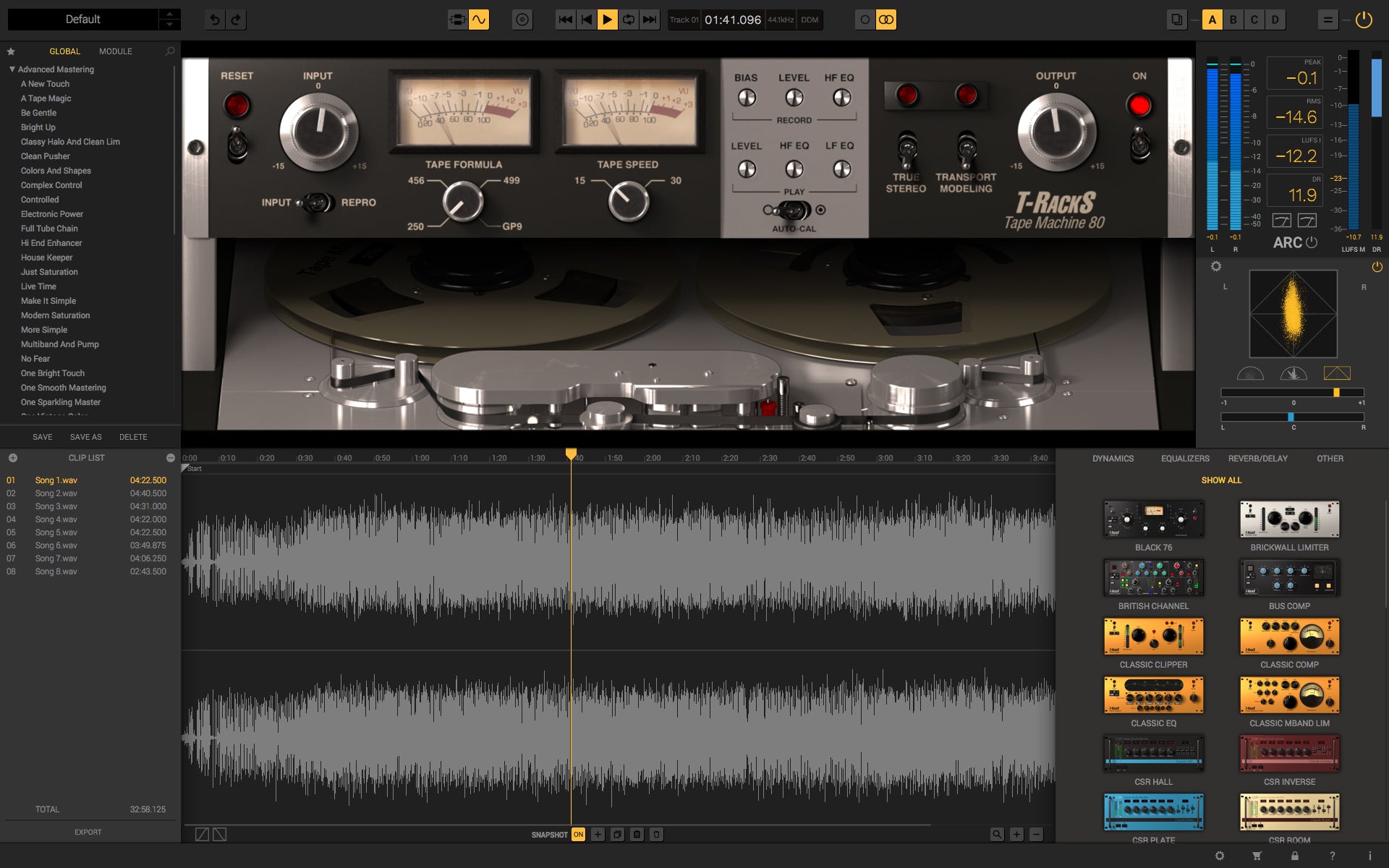Adjust the L/C/R balance slider under the goniometer
Viewport: 1389px width, 868px height.
1291,417
